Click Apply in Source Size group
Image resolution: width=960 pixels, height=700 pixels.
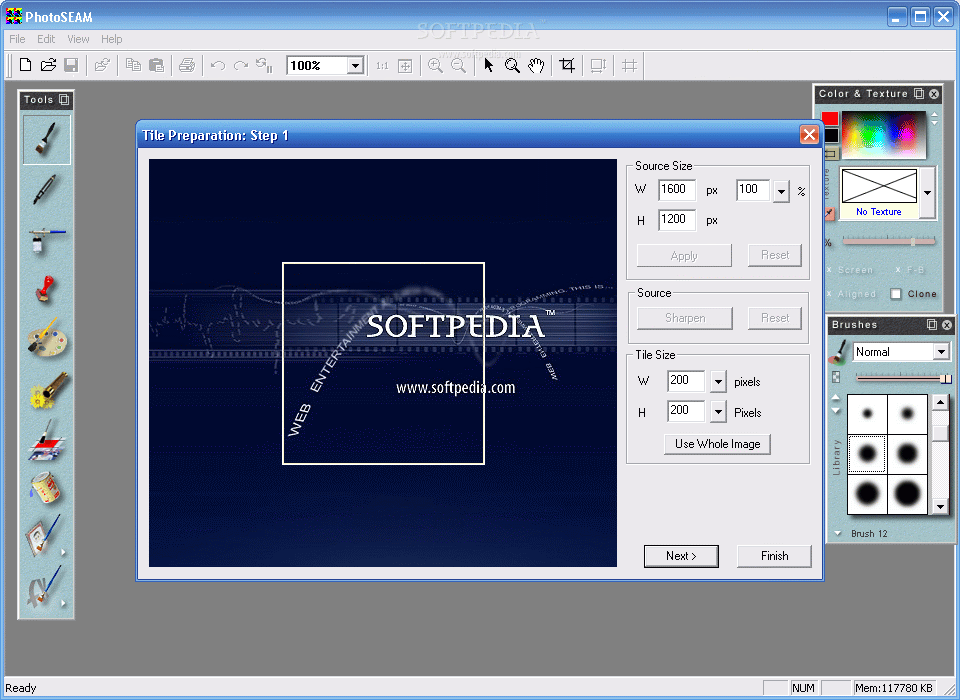684,255
